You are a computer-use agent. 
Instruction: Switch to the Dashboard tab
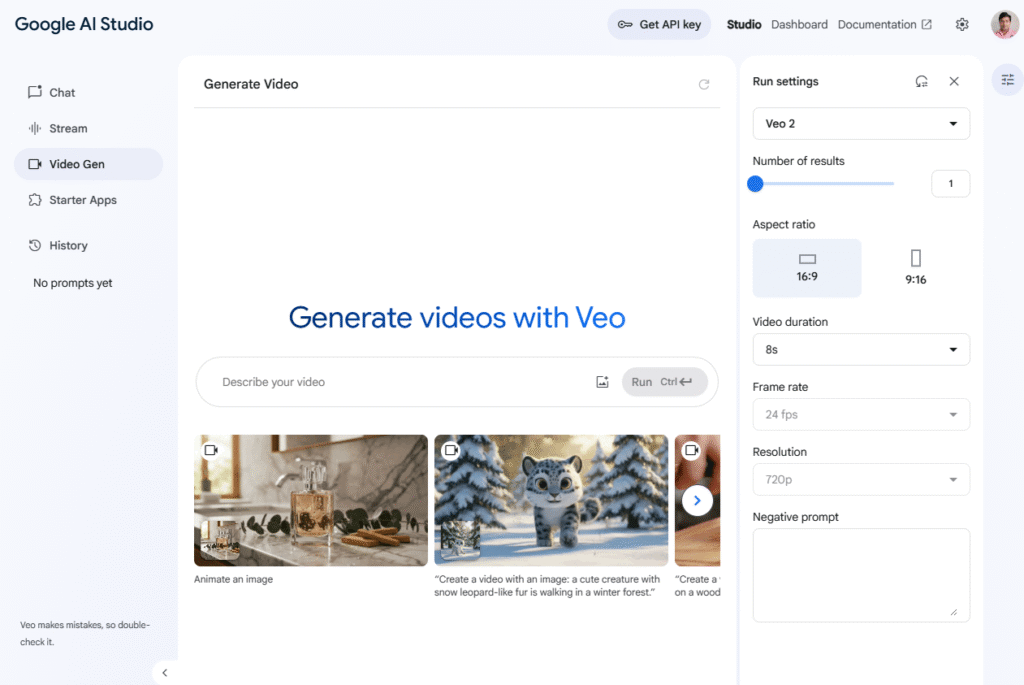(x=799, y=24)
